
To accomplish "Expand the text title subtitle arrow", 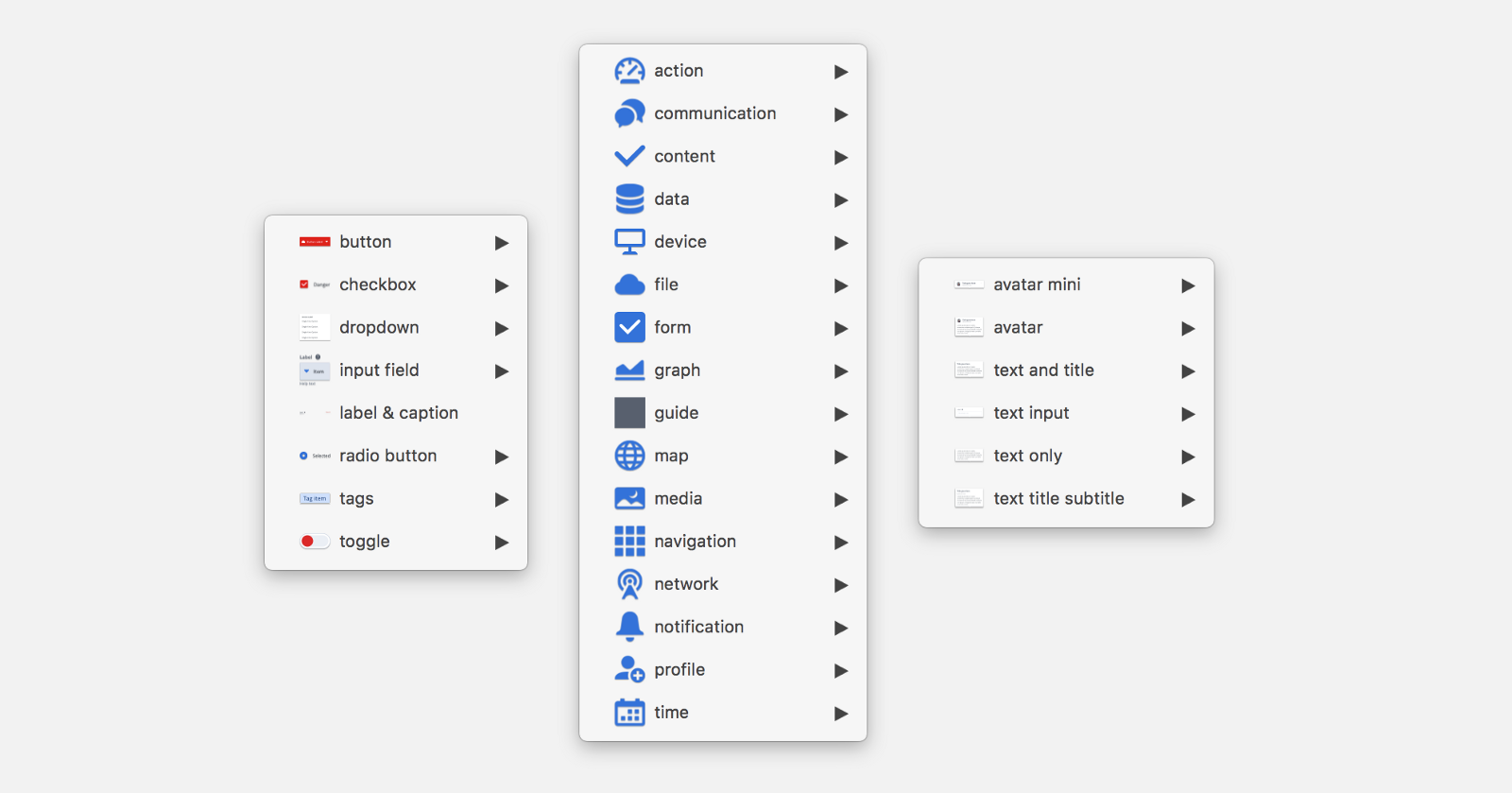I will tap(1188, 499).
